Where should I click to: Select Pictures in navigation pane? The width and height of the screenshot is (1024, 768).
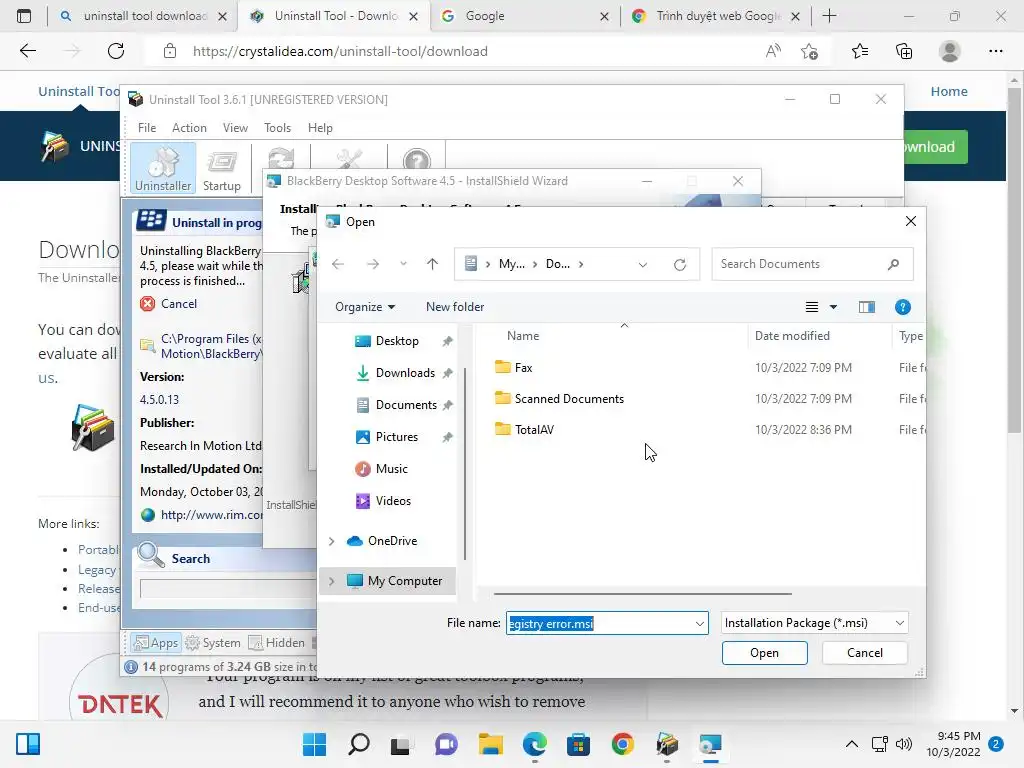click(396, 437)
